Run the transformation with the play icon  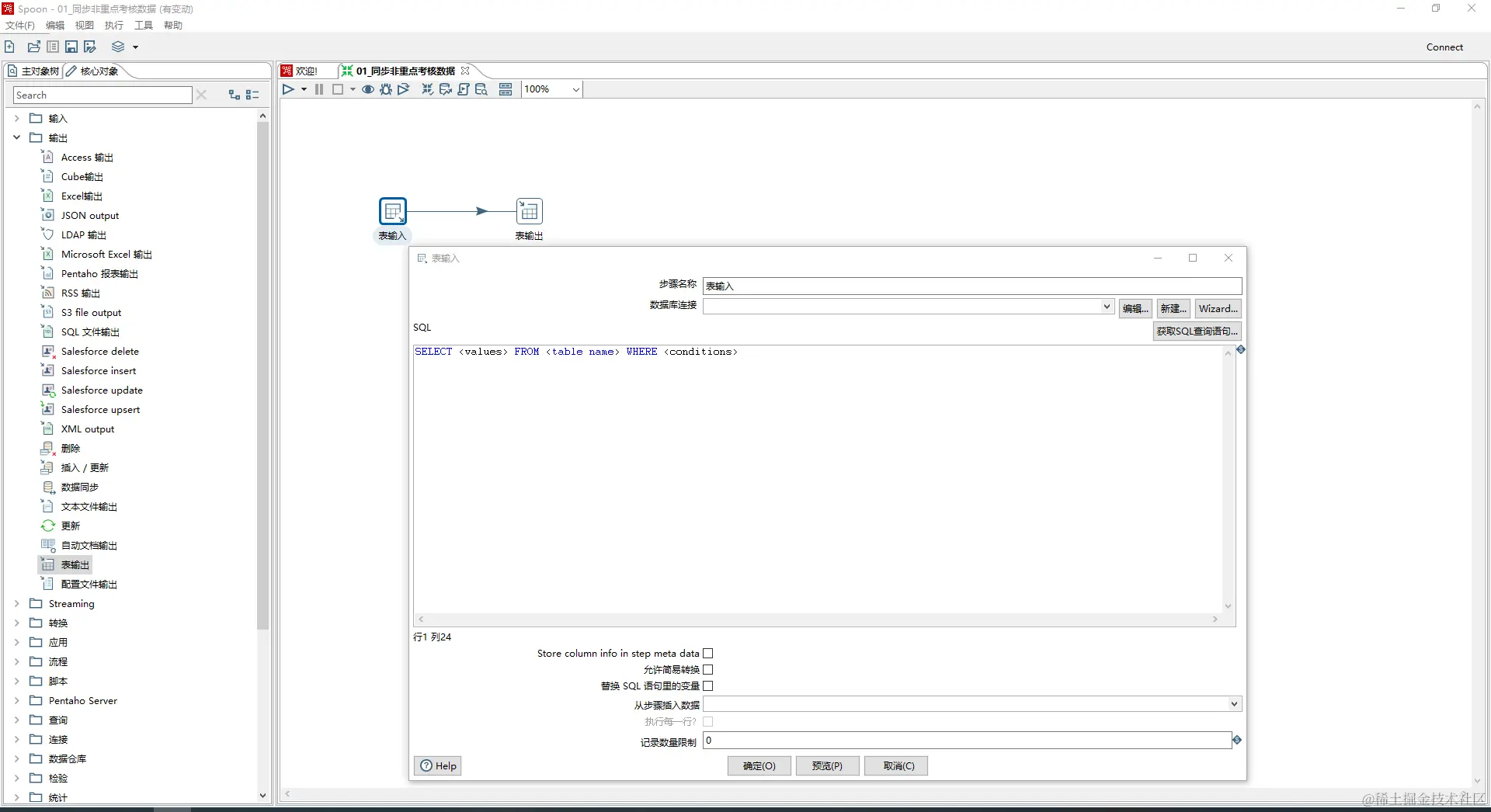coord(288,89)
